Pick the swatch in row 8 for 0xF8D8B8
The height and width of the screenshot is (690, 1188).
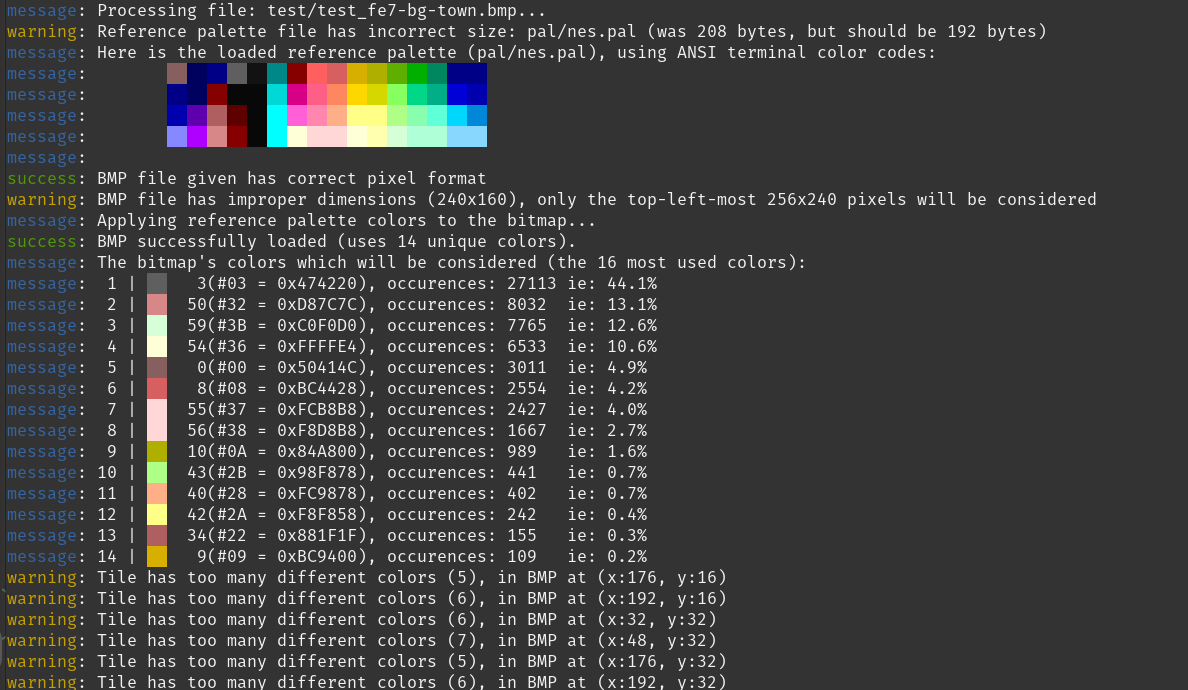[157, 431]
